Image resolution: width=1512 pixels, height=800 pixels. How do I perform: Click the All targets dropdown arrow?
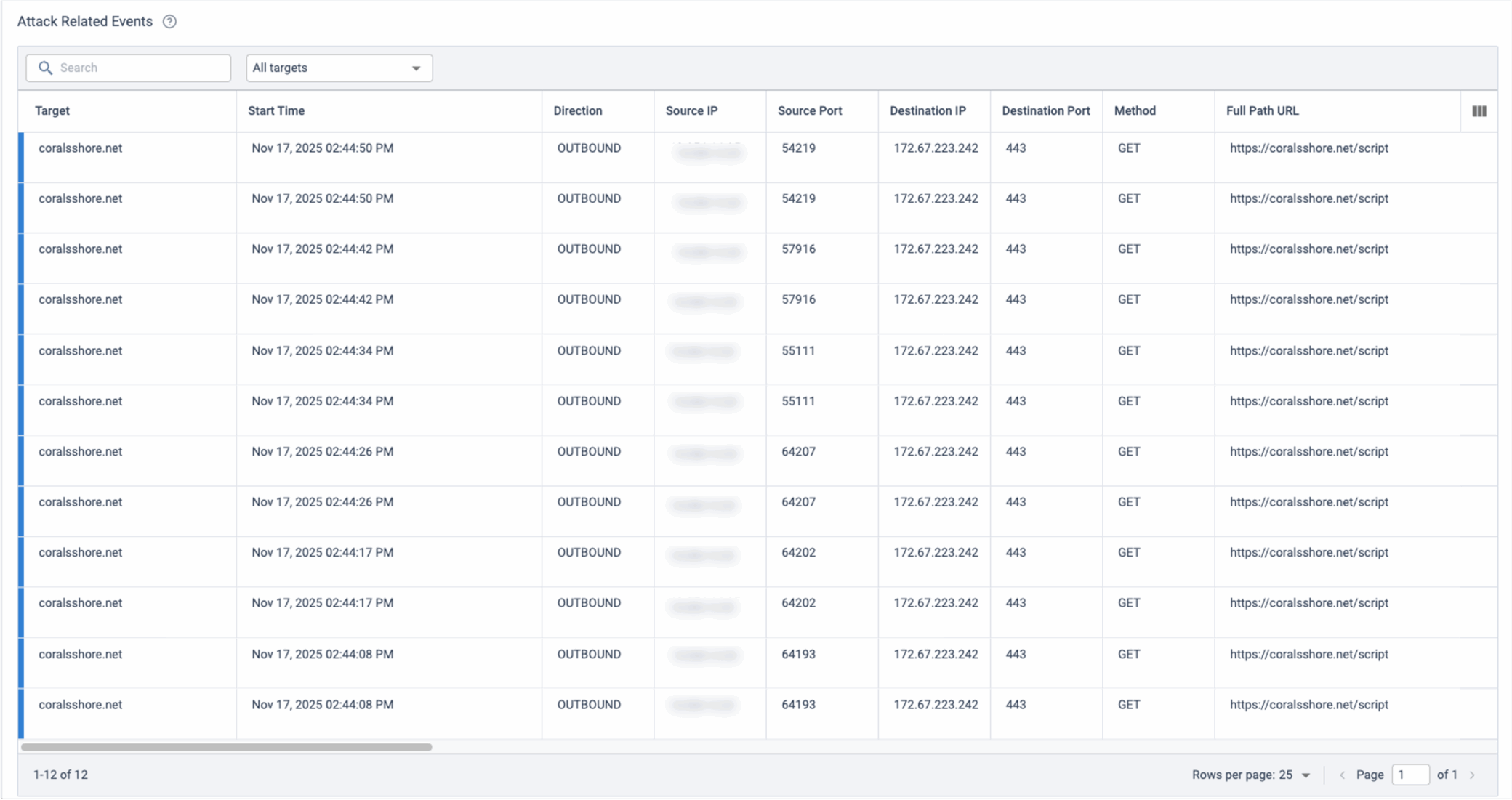(416, 68)
